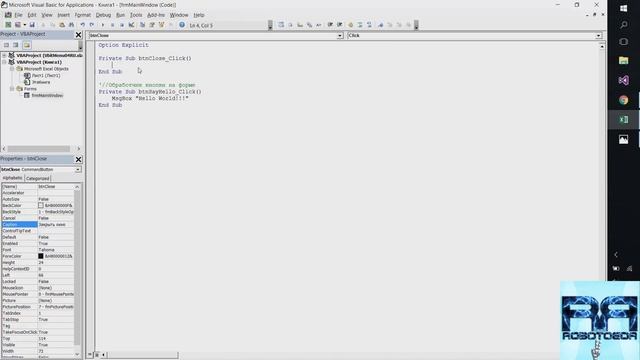Click the Toggle Bookmark flag icon
Viewport: 640px width, 360px height.
[x=380, y=25]
